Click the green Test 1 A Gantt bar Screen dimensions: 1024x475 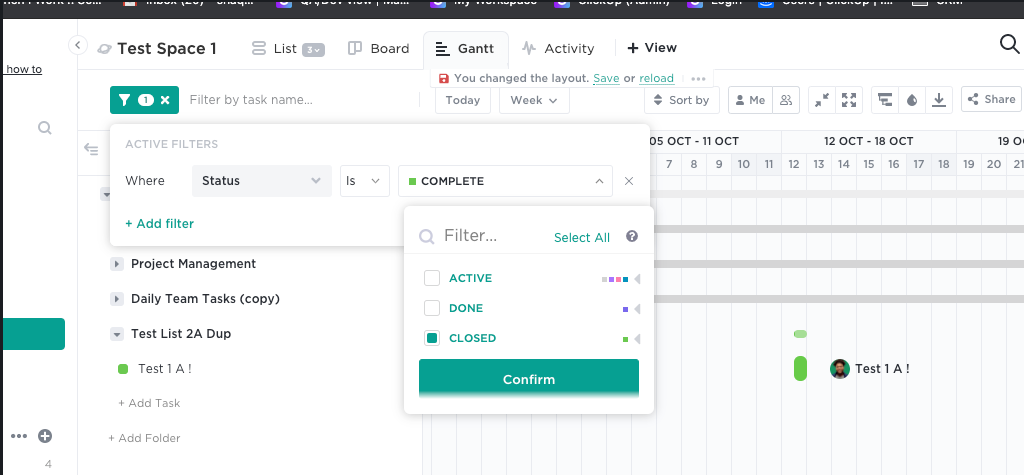800,368
